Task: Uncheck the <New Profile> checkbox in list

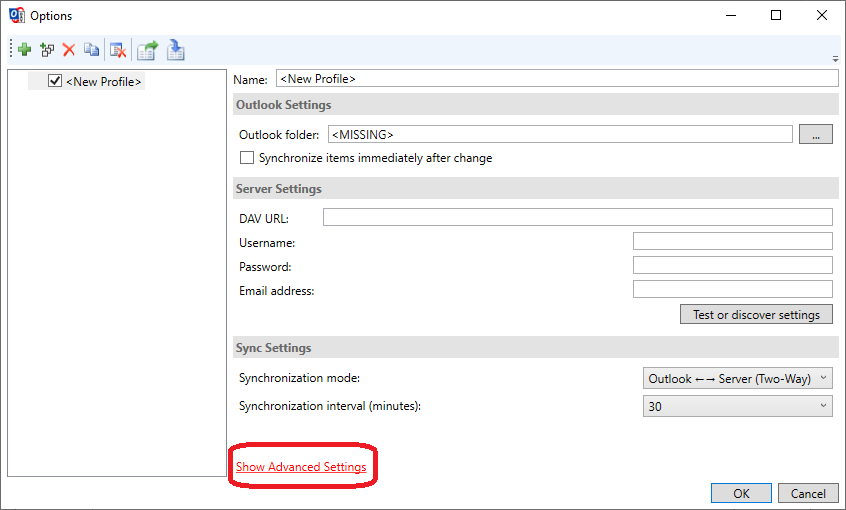Action: click(55, 81)
